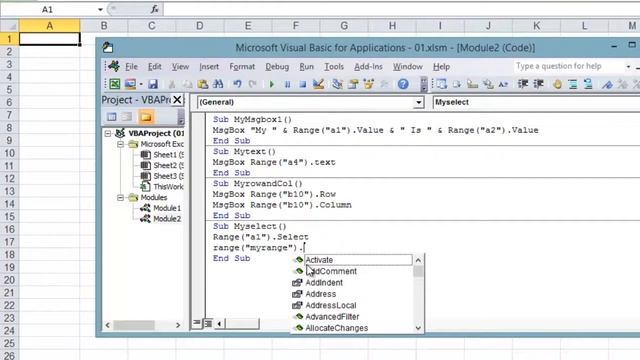Toggle bookmark with the blue flag icon
Image resolution: width=640 pixels, height=360 pixels.
(607, 84)
